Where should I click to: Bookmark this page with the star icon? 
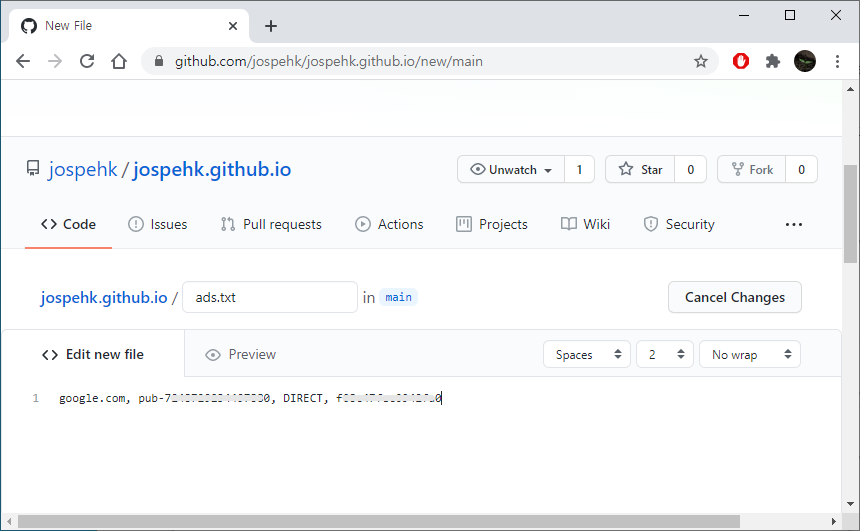click(700, 61)
